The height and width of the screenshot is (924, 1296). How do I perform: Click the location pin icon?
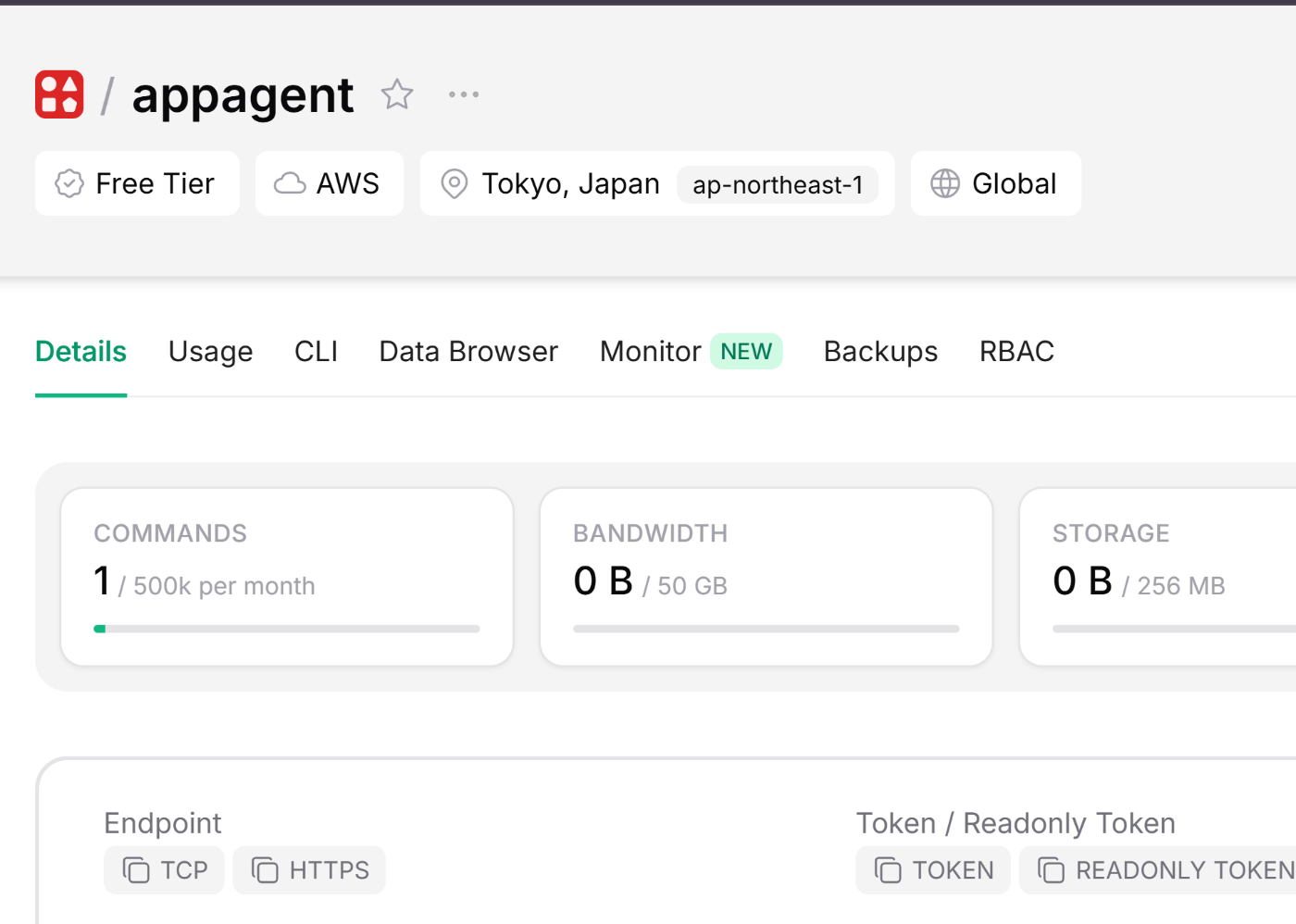tap(454, 183)
